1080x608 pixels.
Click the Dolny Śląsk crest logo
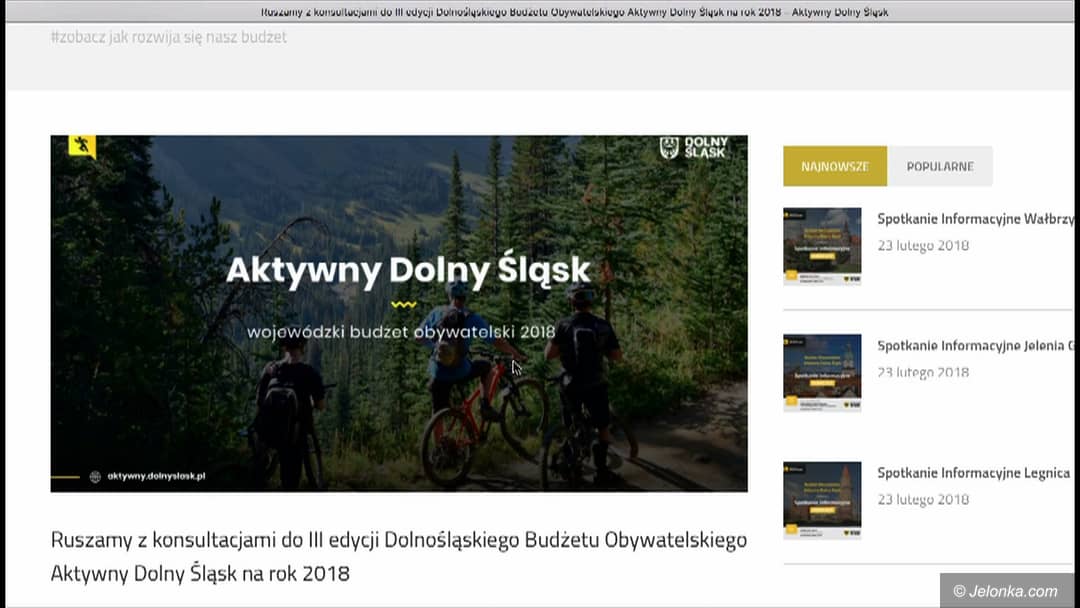click(x=669, y=148)
